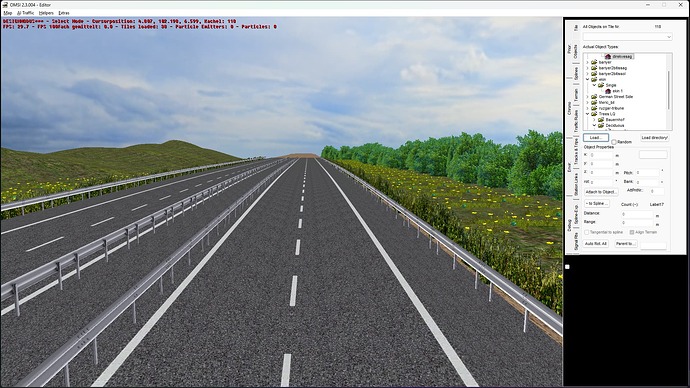
Task: Toggle the Random radio option
Action: pos(614,142)
